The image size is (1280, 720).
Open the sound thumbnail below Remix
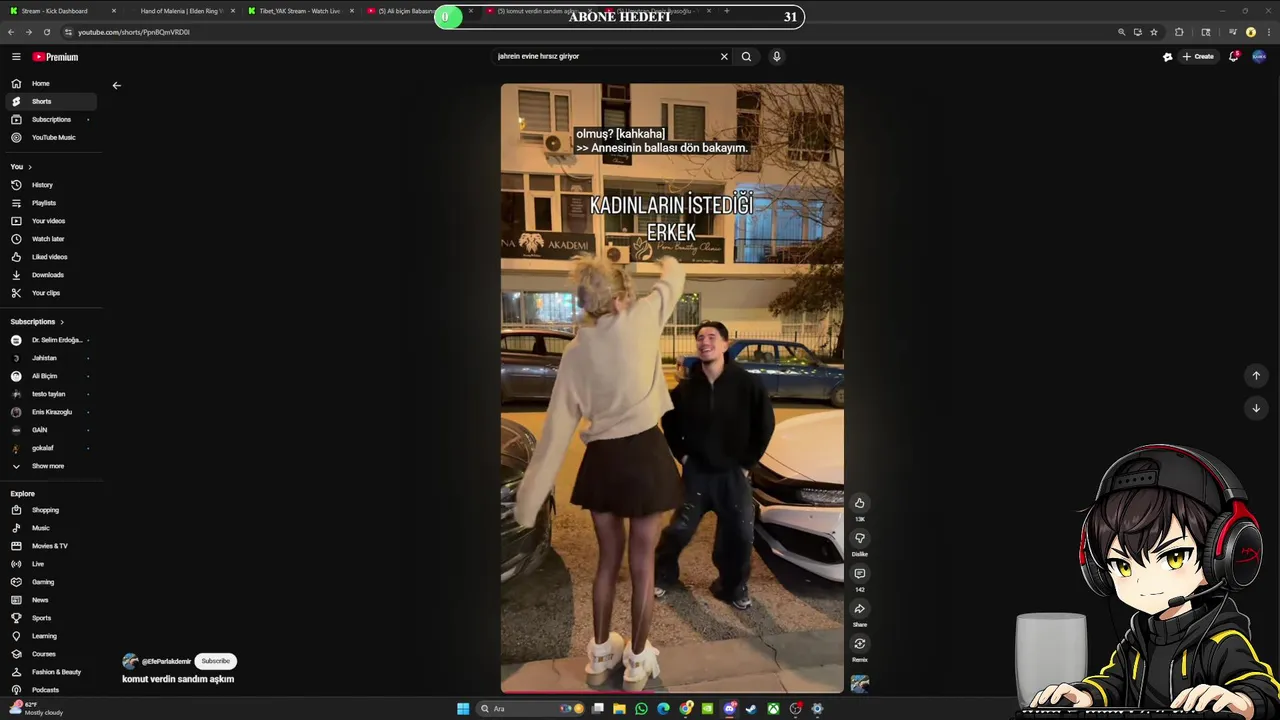(859, 684)
